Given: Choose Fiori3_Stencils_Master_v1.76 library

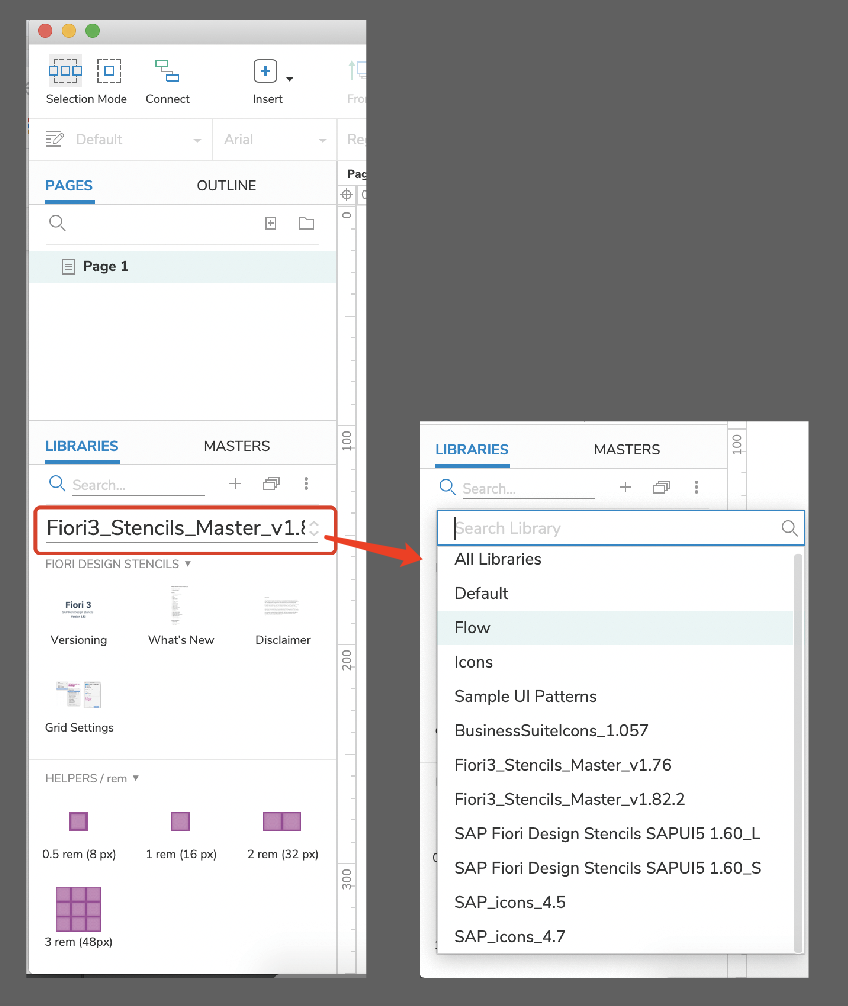Looking at the screenshot, I should pos(615,765).
